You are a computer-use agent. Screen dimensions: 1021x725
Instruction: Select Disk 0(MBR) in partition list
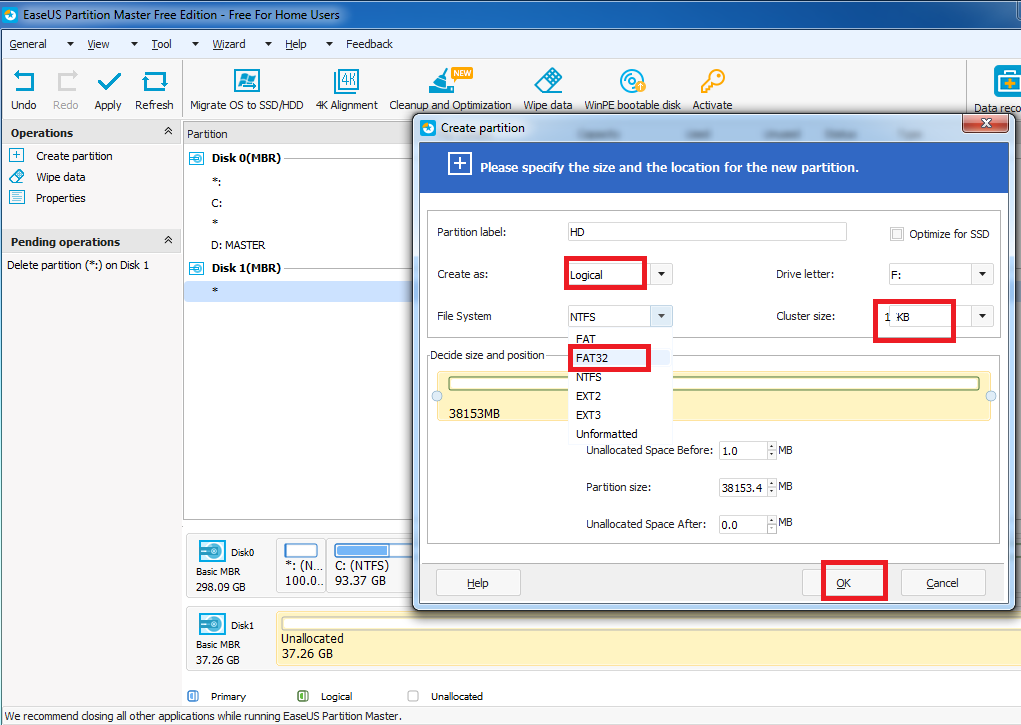click(246, 158)
